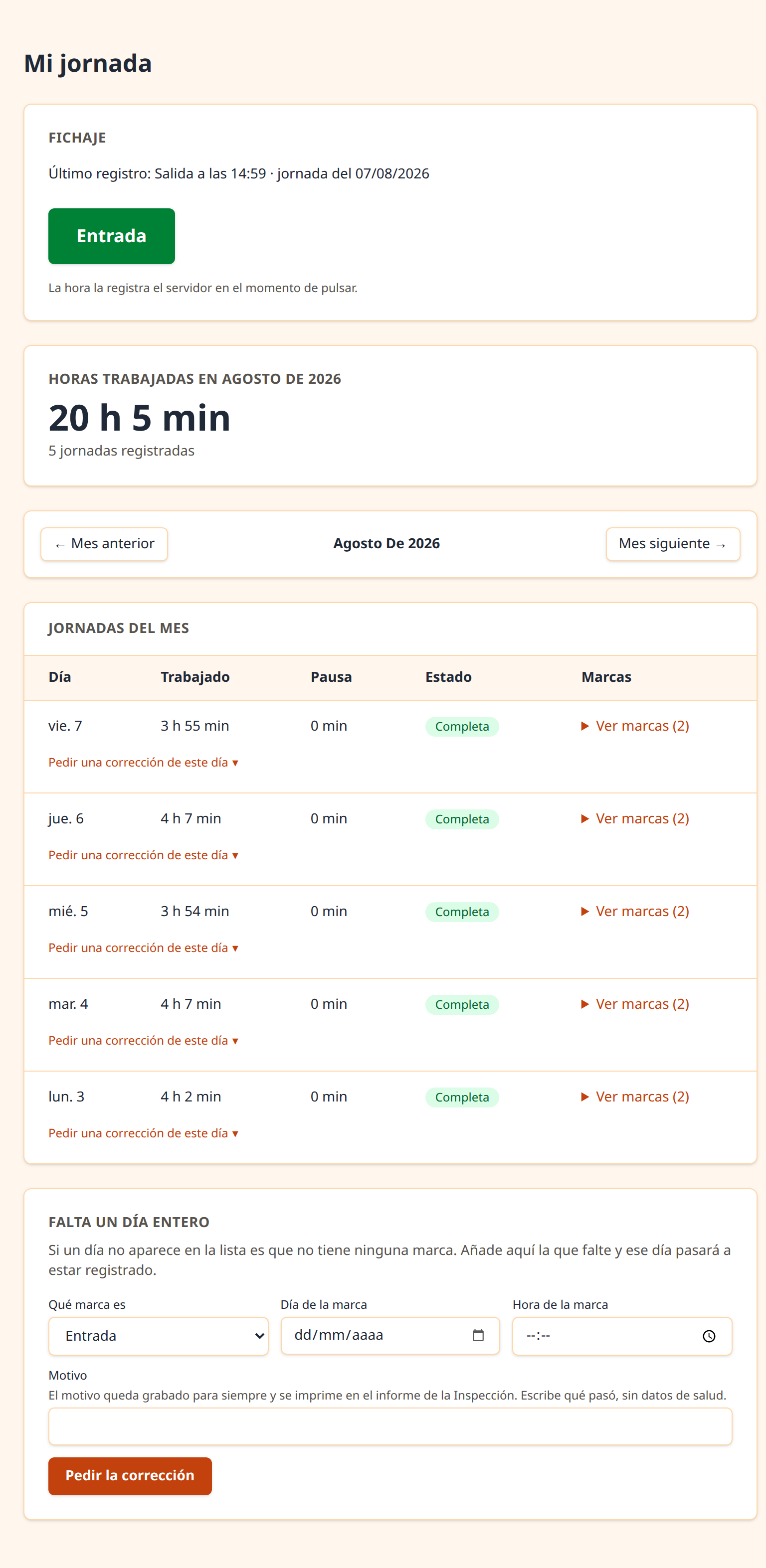Open correction request for lun. 3

(144, 1133)
